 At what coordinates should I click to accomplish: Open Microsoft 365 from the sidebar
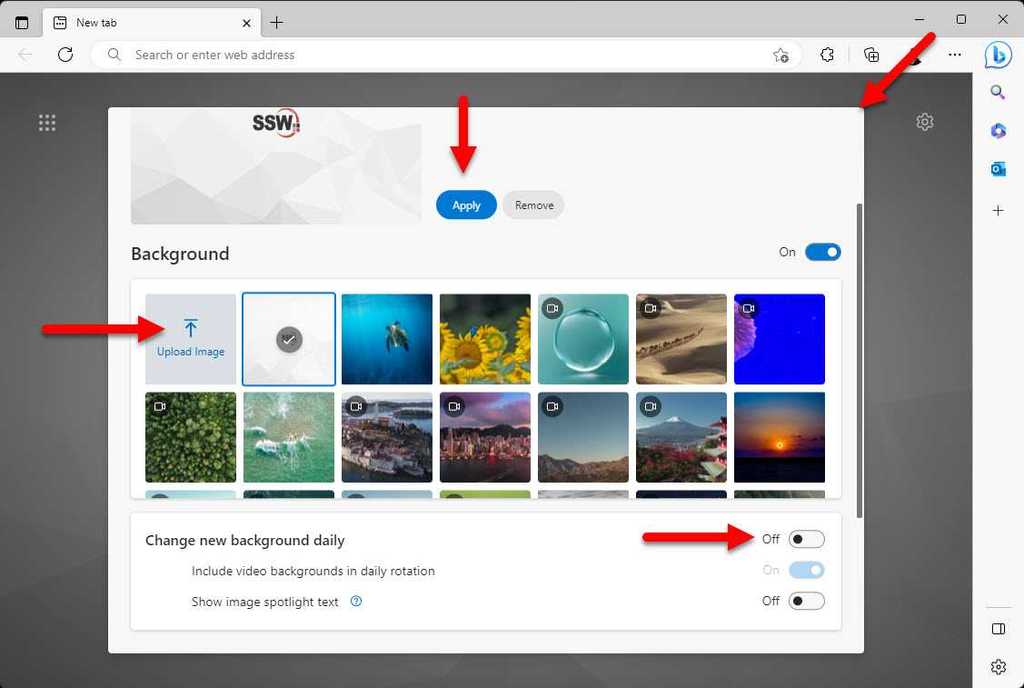click(x=998, y=131)
